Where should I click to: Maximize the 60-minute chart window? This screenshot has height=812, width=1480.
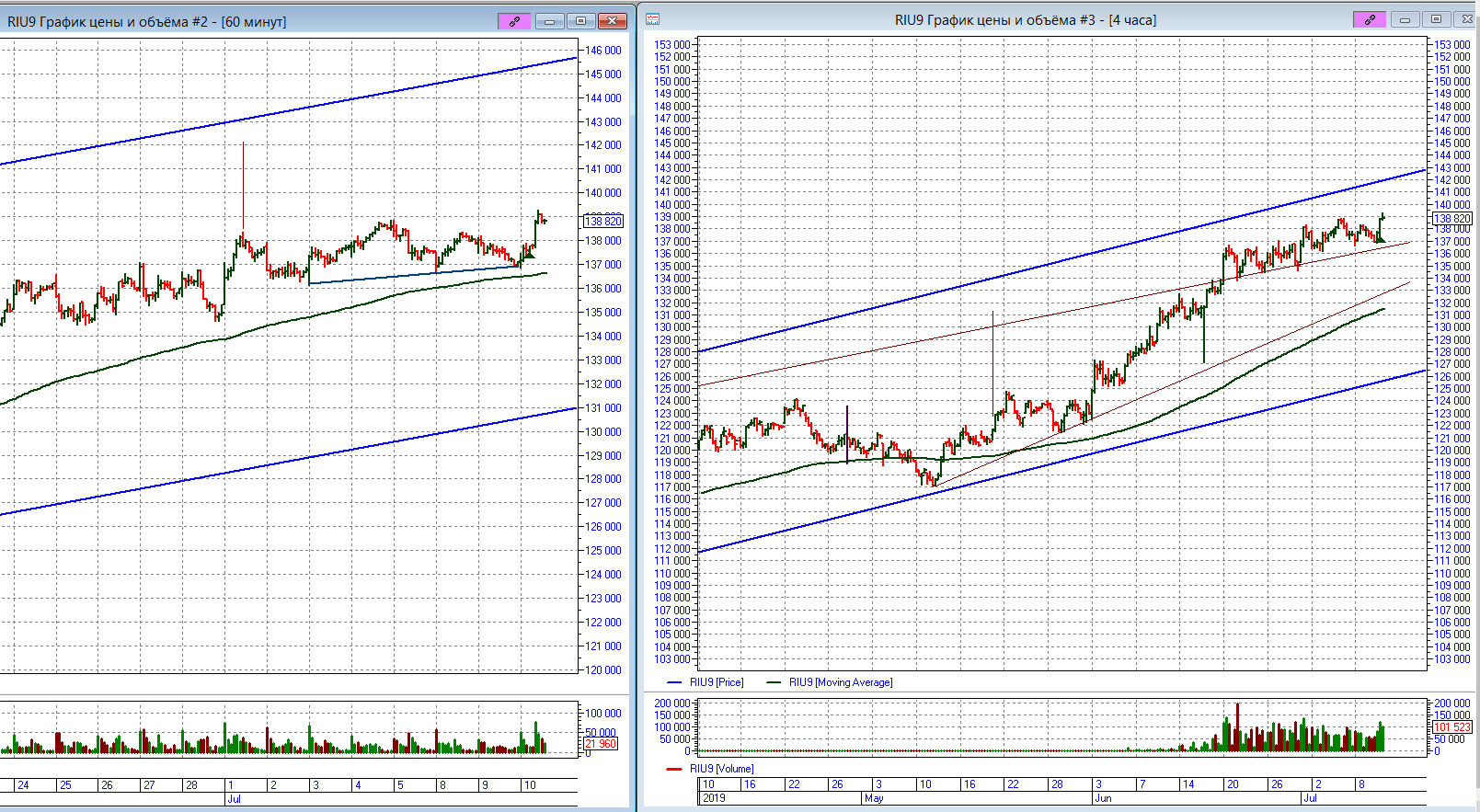[580, 21]
